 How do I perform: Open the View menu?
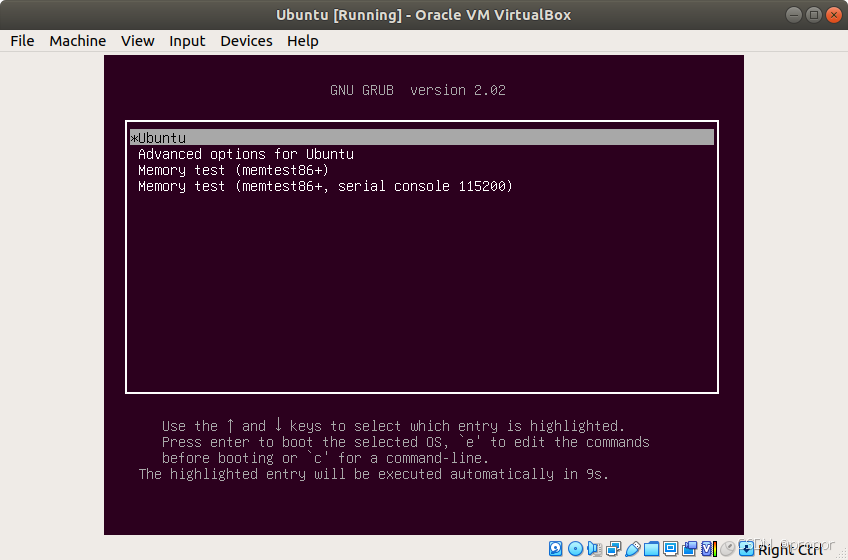[137, 41]
